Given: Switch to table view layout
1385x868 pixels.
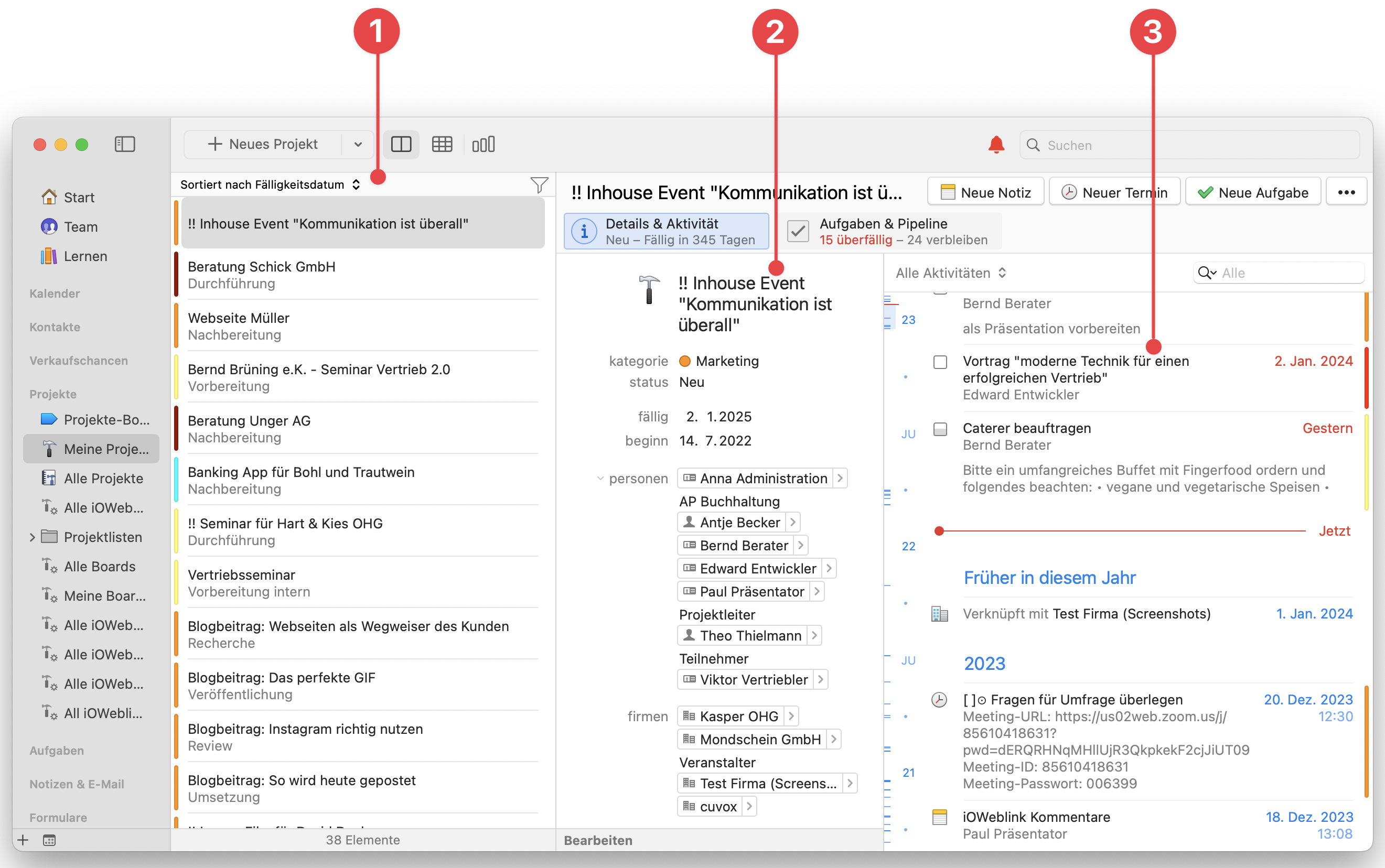Looking at the screenshot, I should pos(442,144).
